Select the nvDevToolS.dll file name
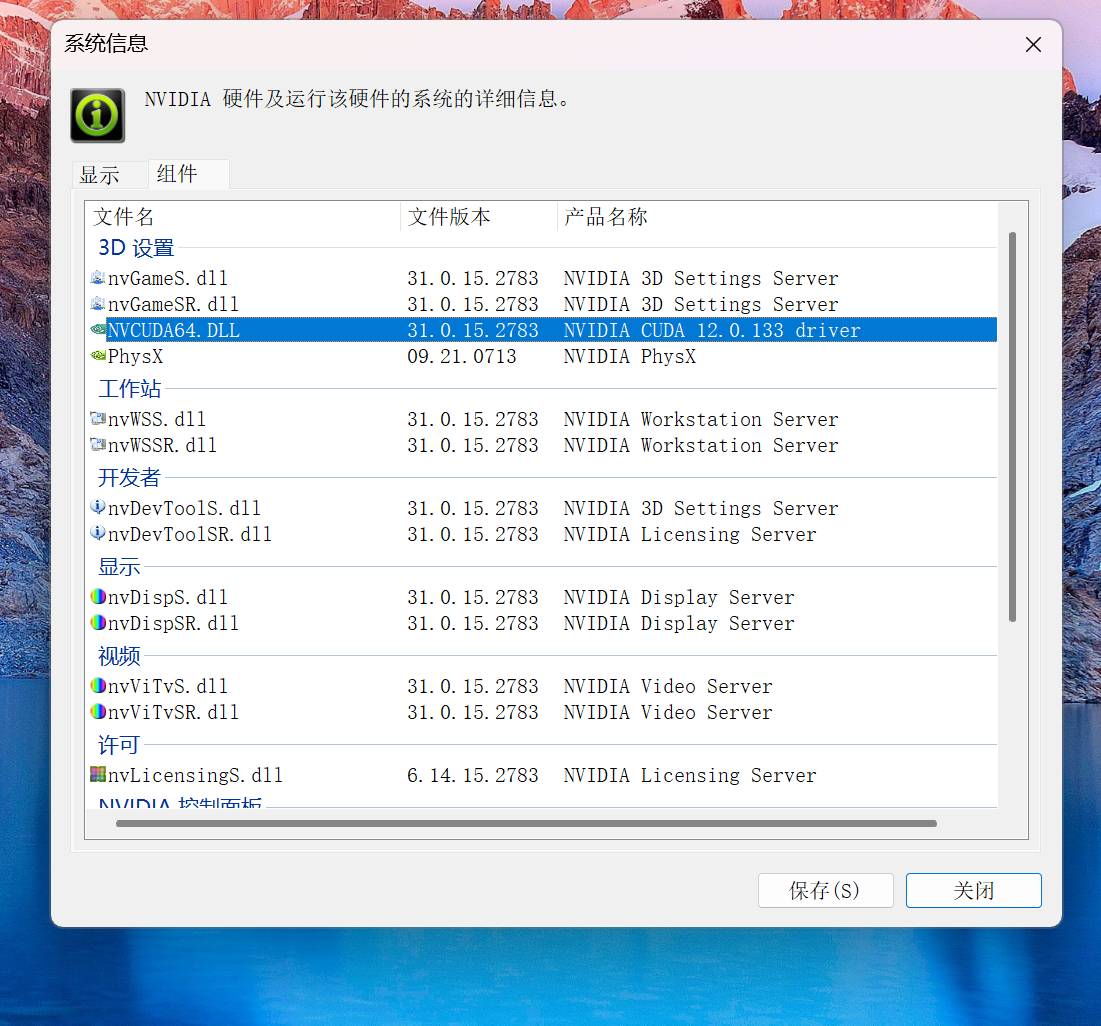The image size is (1101, 1026). tap(184, 508)
